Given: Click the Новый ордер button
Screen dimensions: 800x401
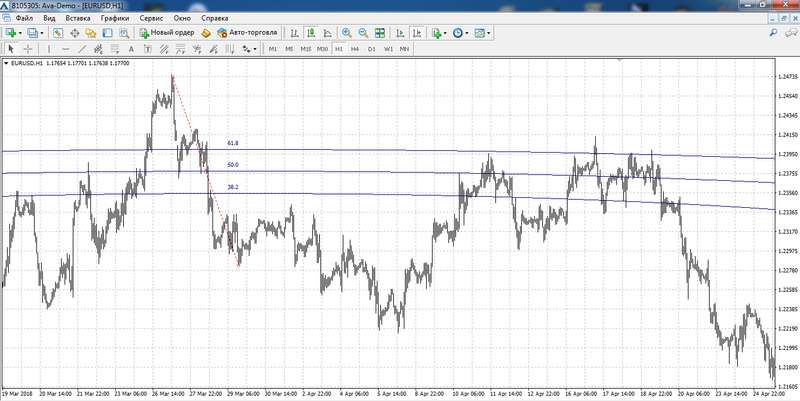Looking at the screenshot, I should 167,33.
